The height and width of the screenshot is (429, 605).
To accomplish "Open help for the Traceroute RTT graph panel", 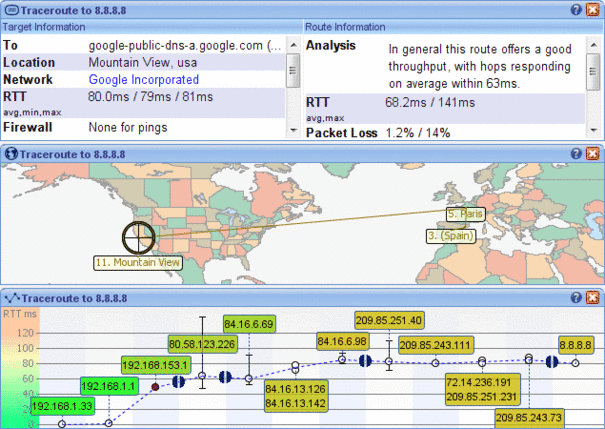I will pos(576,298).
